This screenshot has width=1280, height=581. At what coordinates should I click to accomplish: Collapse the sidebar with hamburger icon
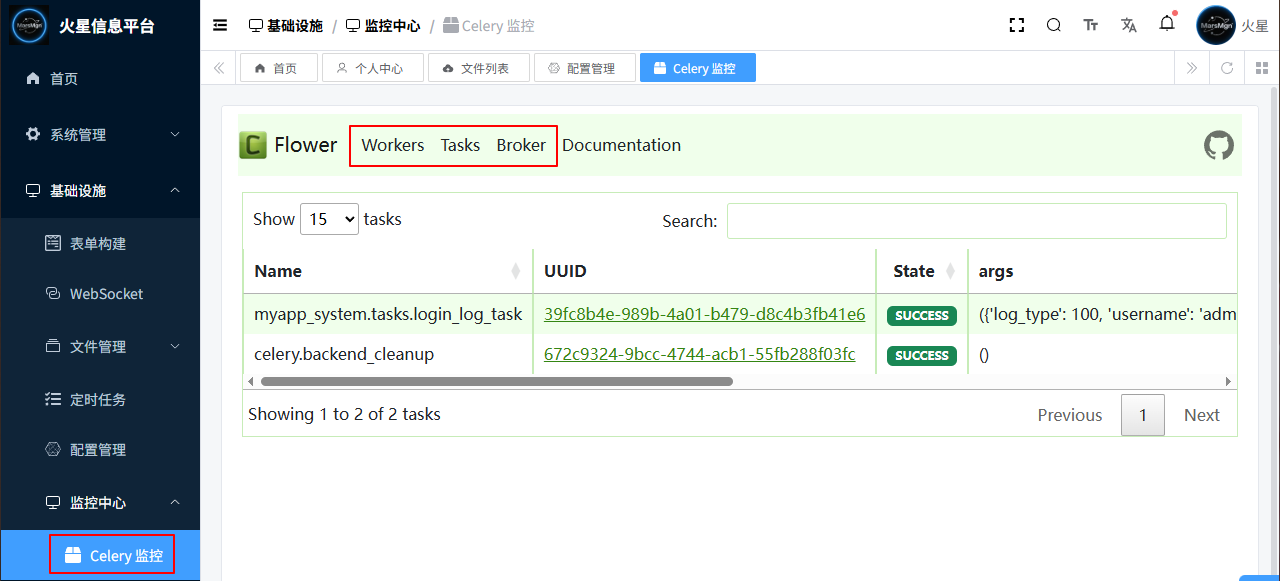pos(220,25)
